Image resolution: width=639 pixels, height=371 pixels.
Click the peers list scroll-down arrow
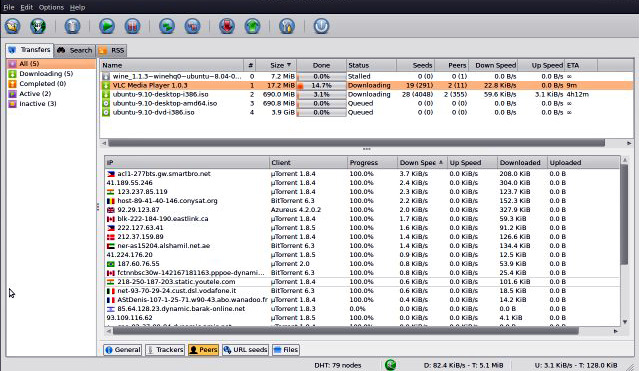point(625,322)
